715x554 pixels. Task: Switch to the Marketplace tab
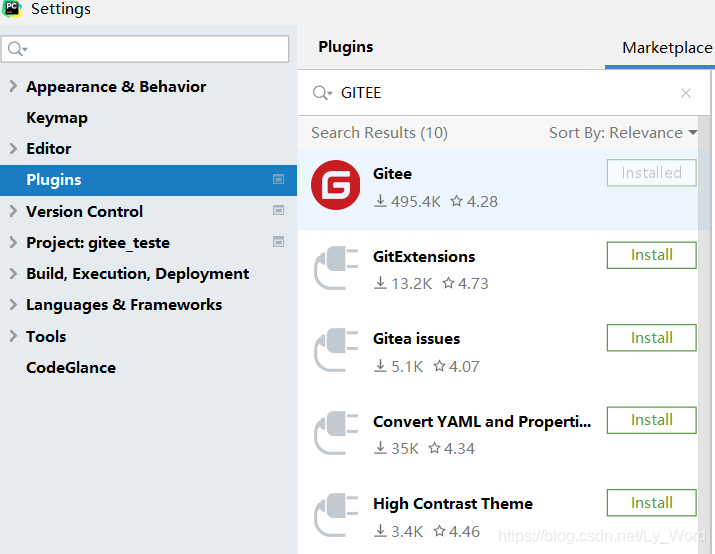point(665,48)
